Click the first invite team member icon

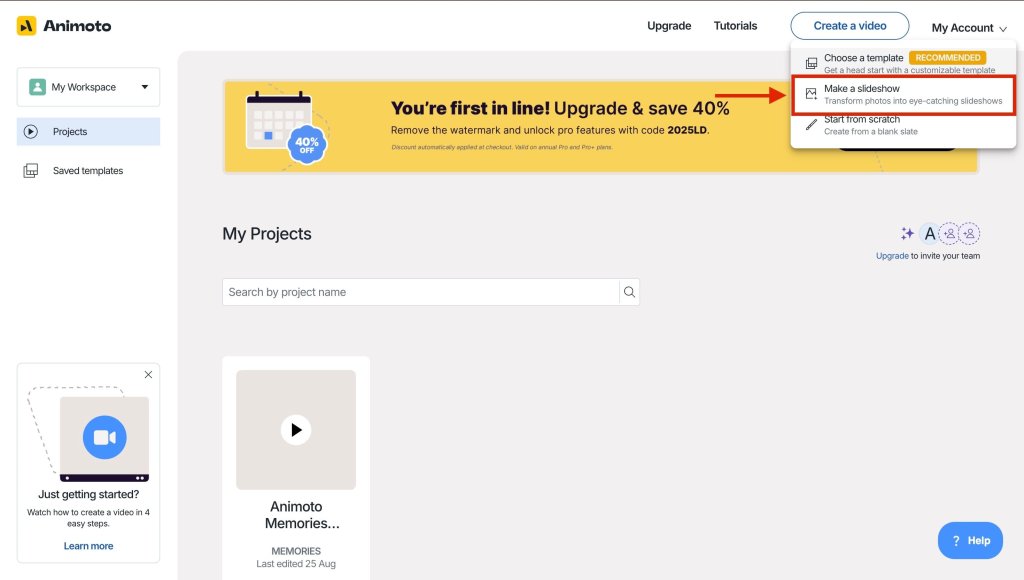coord(950,233)
